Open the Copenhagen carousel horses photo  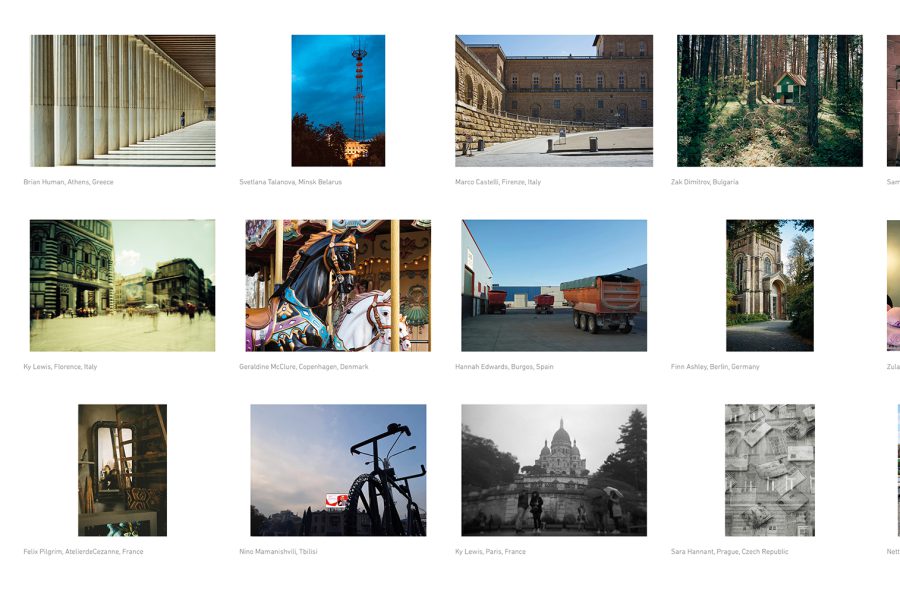coord(338,285)
